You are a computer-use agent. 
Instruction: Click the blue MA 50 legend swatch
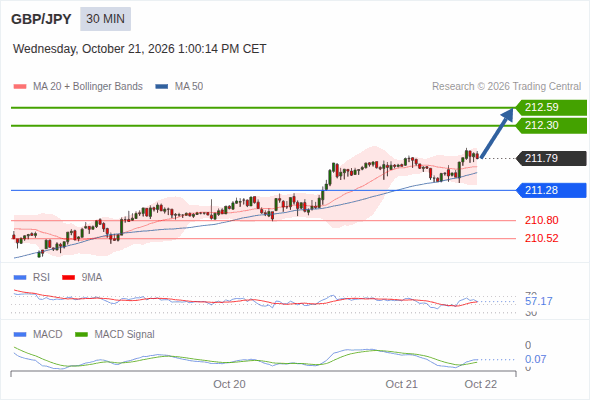162,87
